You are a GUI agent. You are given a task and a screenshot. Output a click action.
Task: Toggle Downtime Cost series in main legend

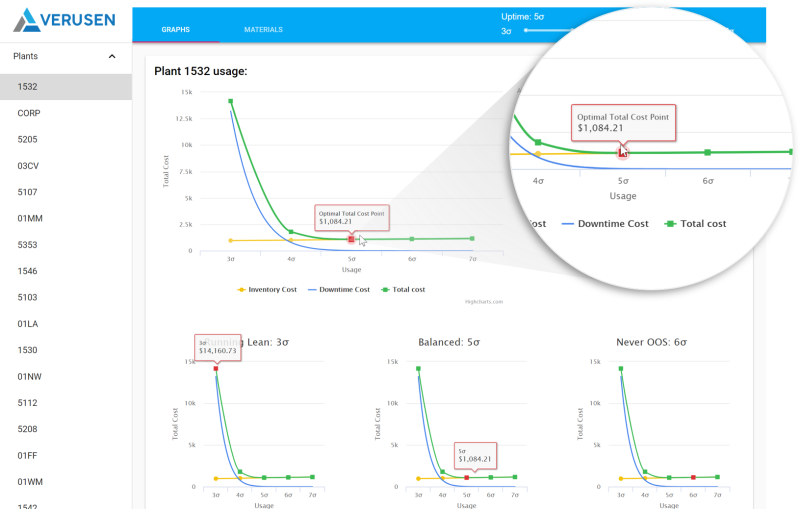pyautogui.click(x=338, y=289)
